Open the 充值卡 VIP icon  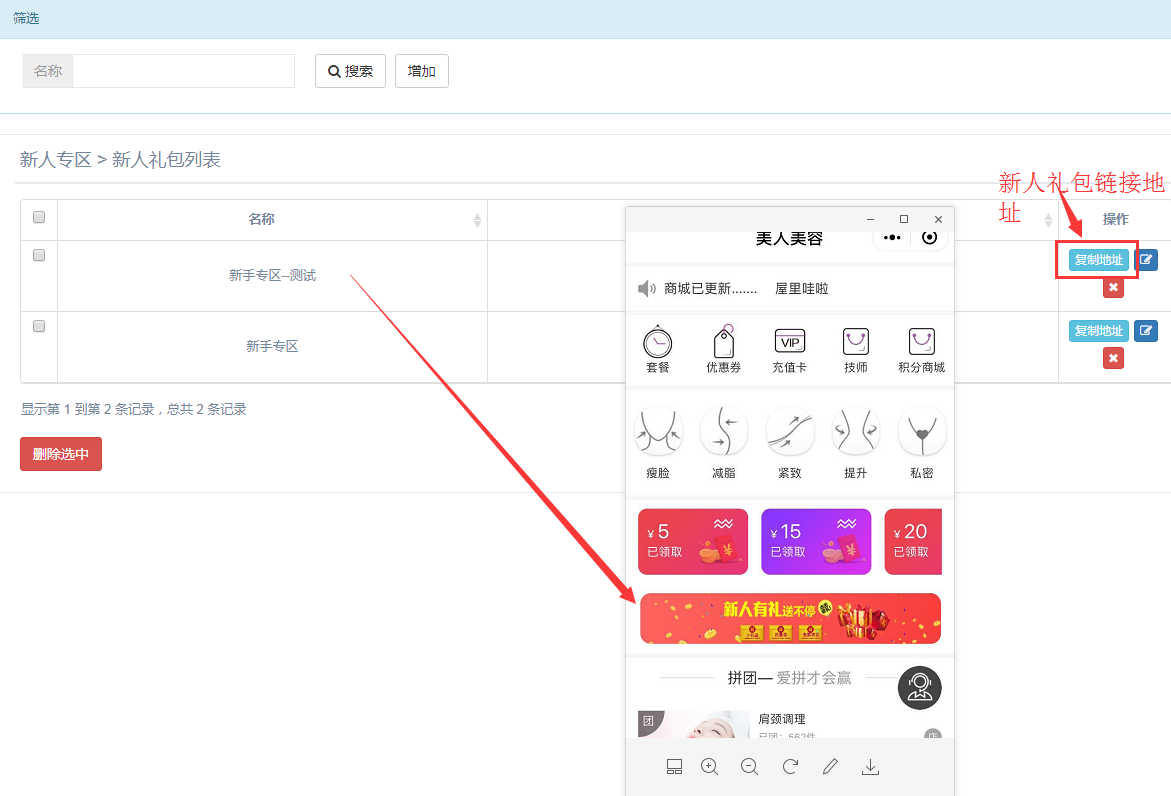pos(789,342)
